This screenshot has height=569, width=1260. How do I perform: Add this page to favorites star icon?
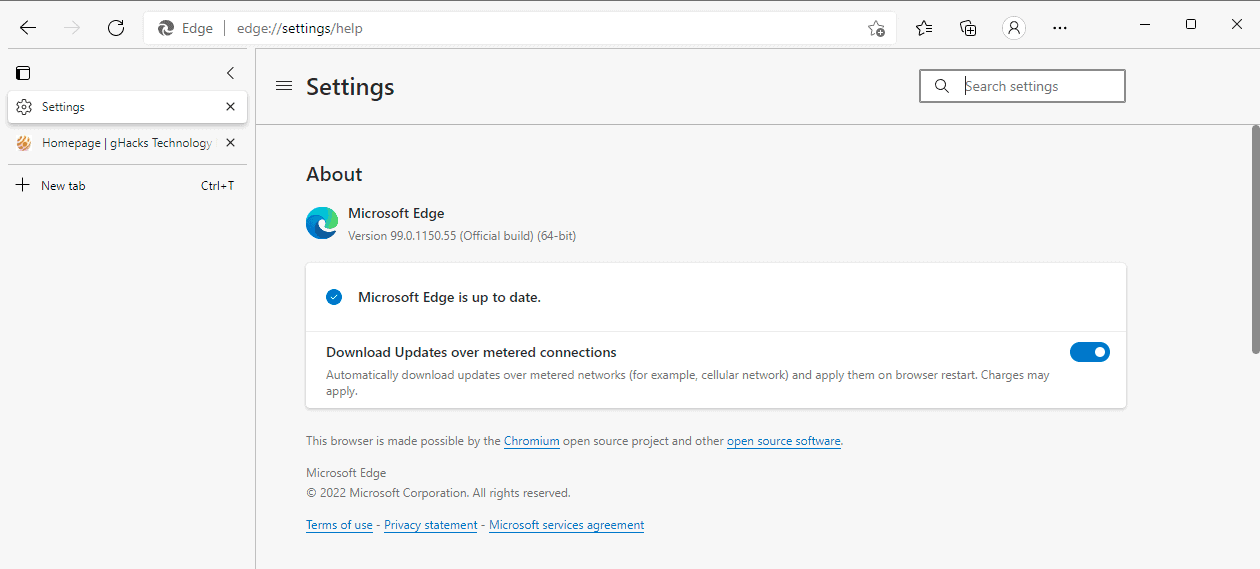[876, 28]
